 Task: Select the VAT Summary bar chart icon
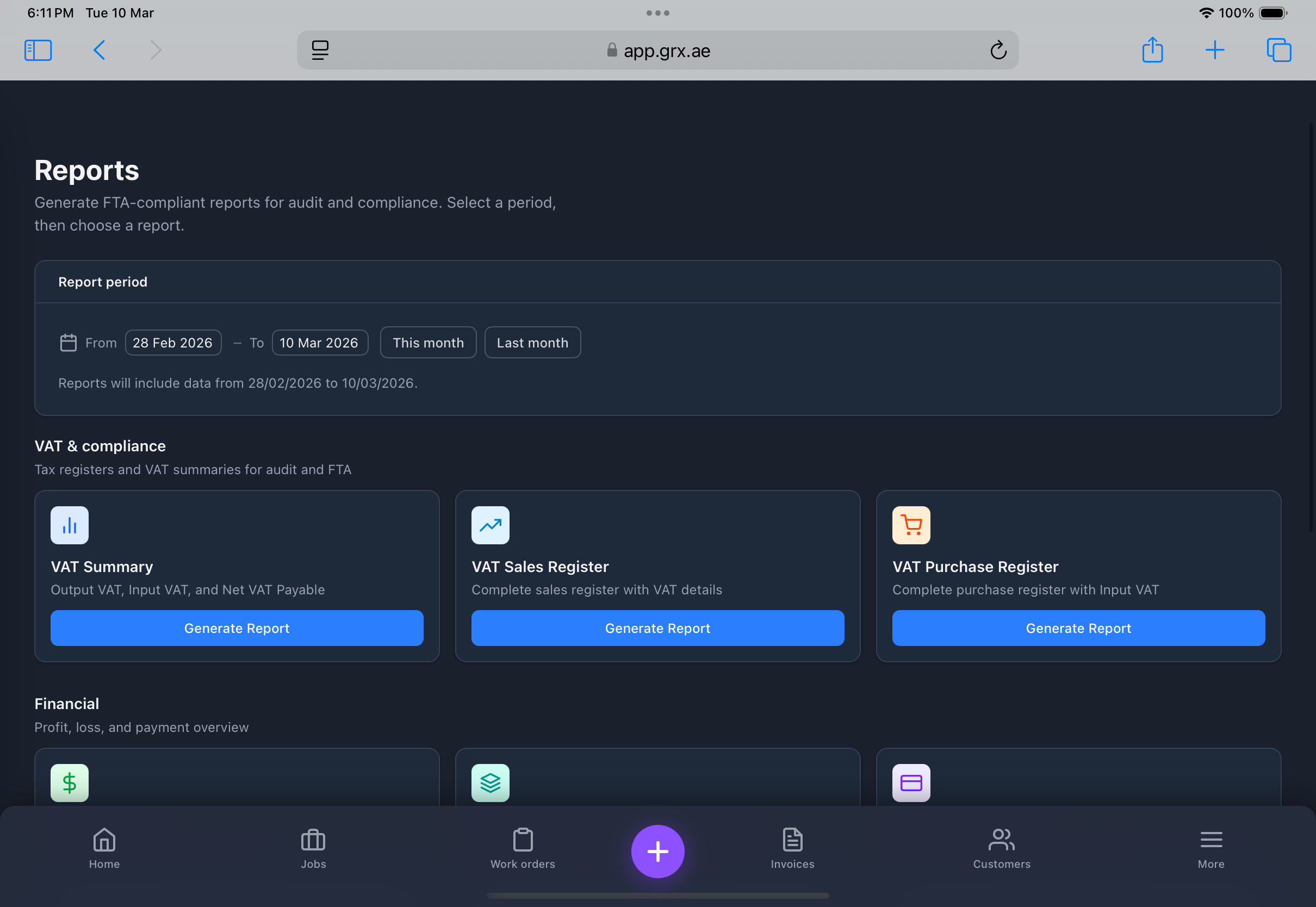(x=69, y=525)
